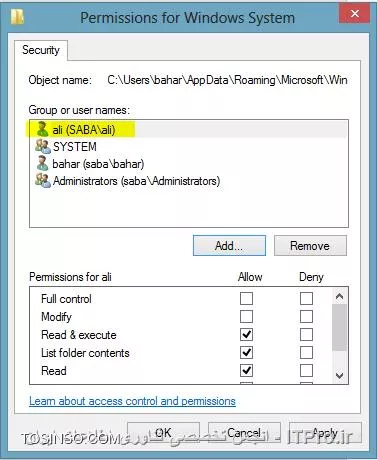The width and height of the screenshot is (377, 460).
Task: Check Modify under Allow
Action: pos(246,316)
